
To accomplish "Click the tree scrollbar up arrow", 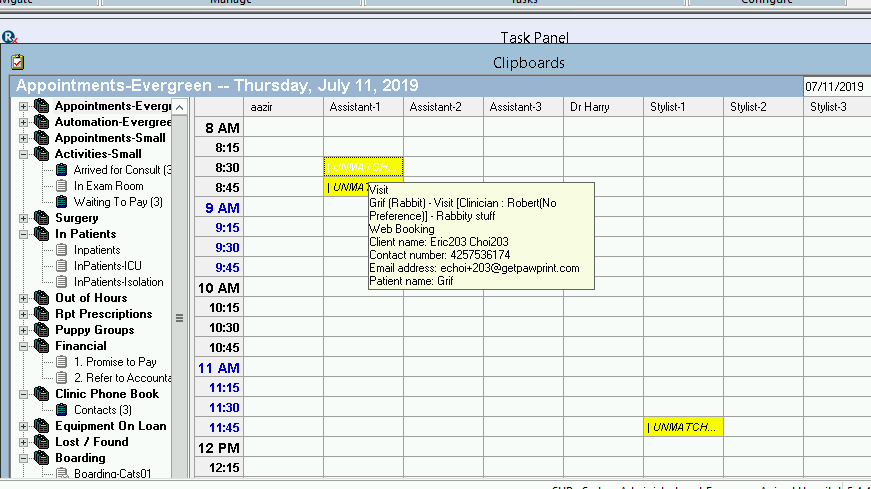I will click(179, 107).
